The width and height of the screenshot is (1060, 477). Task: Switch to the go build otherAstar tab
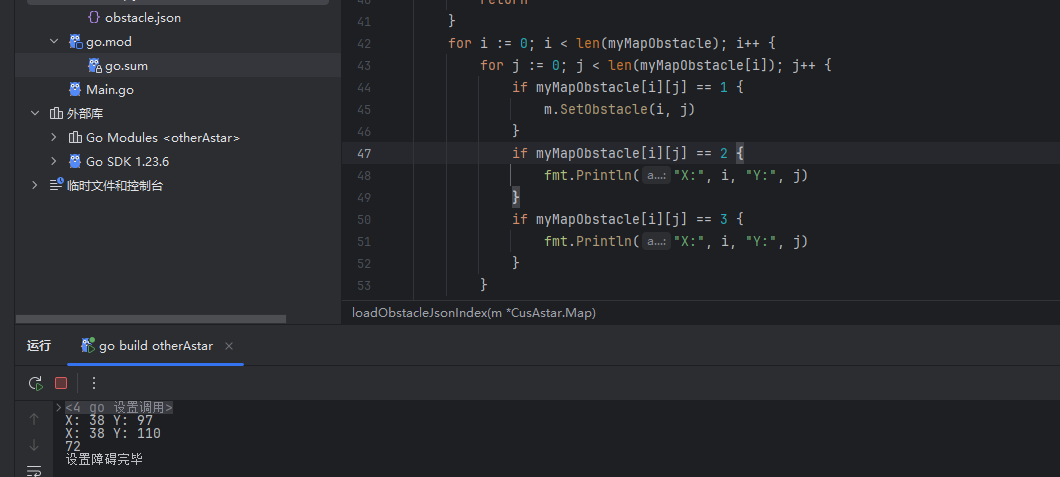pyautogui.click(x=156, y=346)
